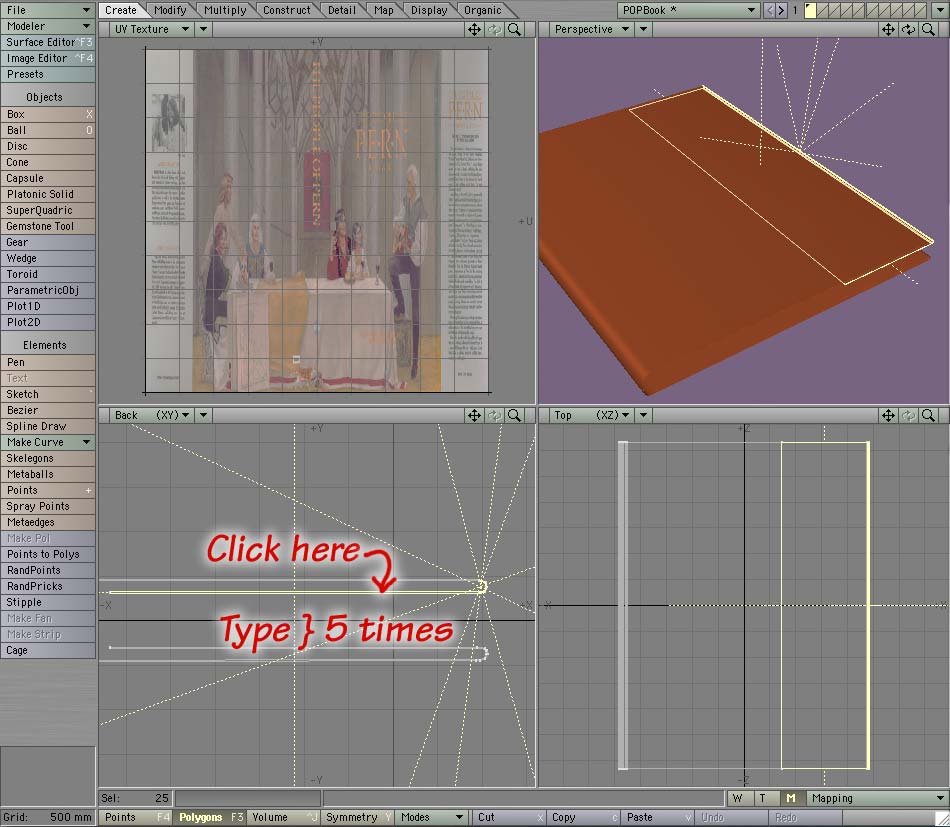
Task: Open the Presets panel
Action: click(x=47, y=74)
